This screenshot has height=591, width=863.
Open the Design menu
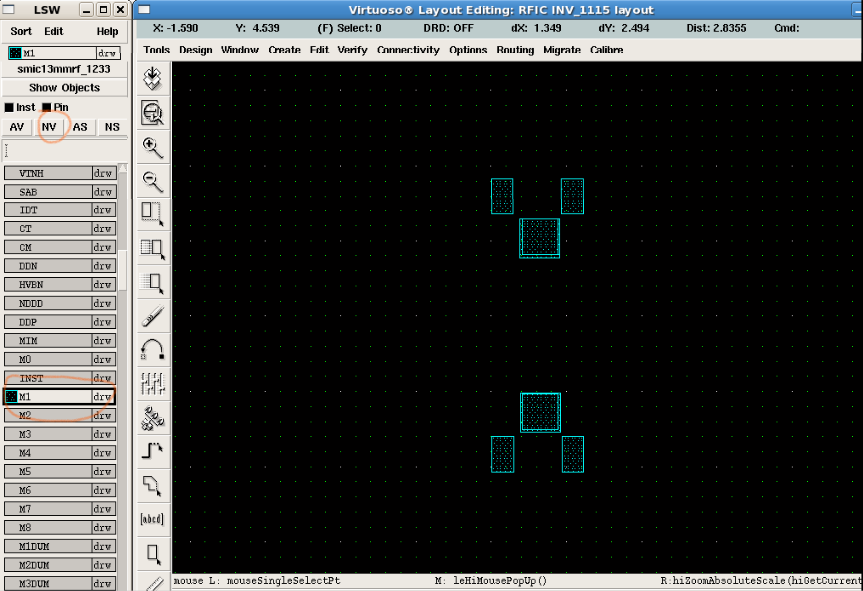point(195,50)
